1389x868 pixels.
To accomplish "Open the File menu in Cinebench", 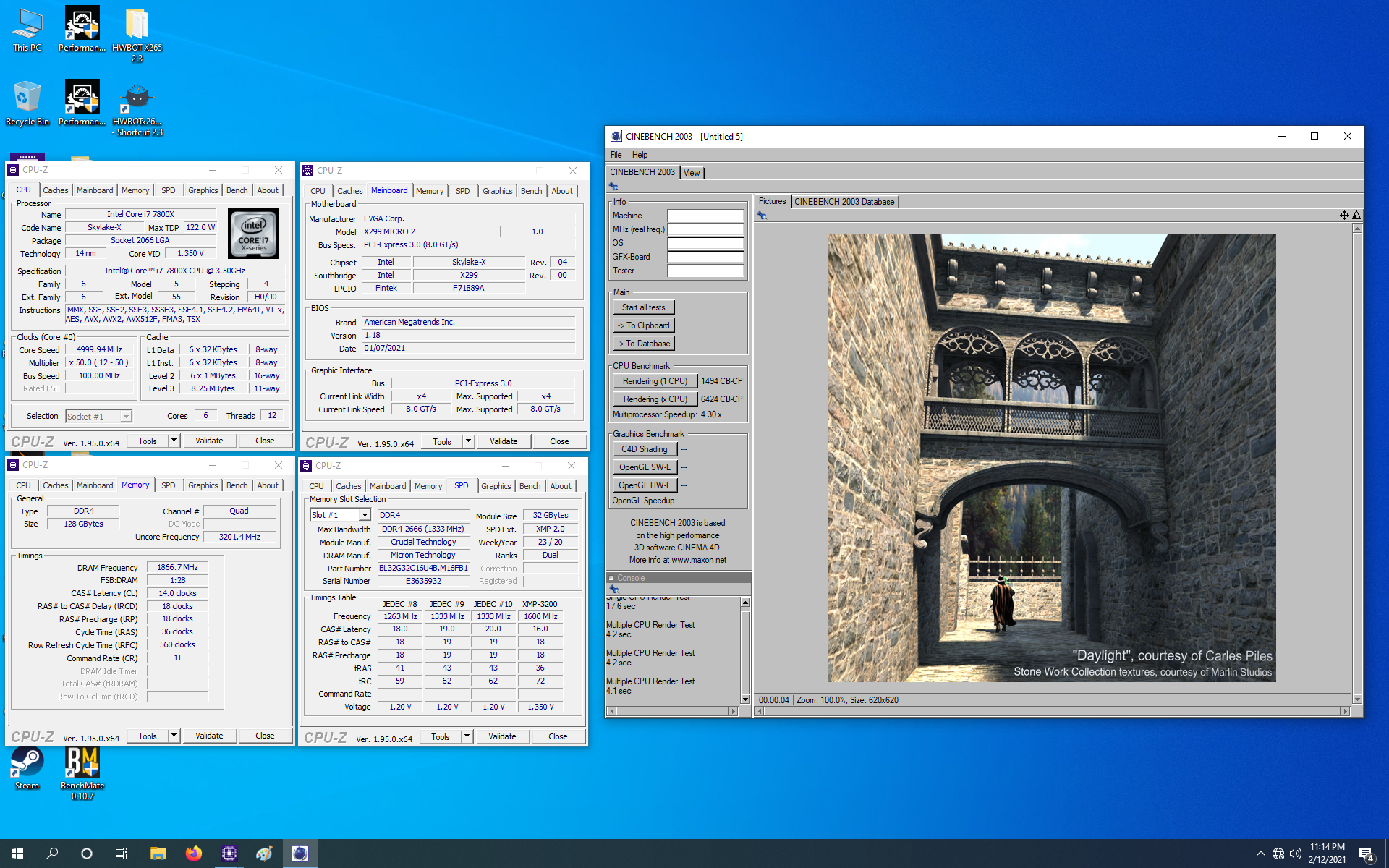I will click(616, 155).
